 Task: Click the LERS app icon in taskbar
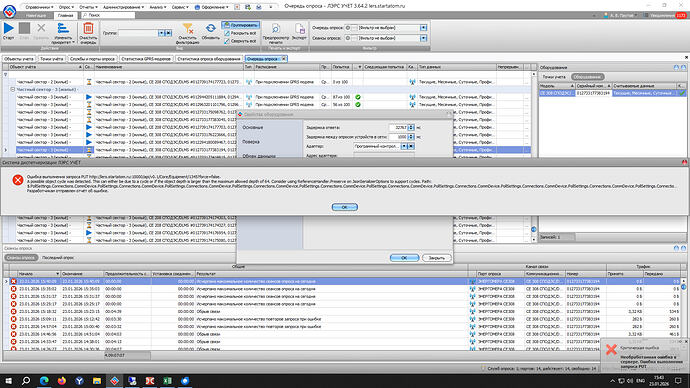coord(114,381)
